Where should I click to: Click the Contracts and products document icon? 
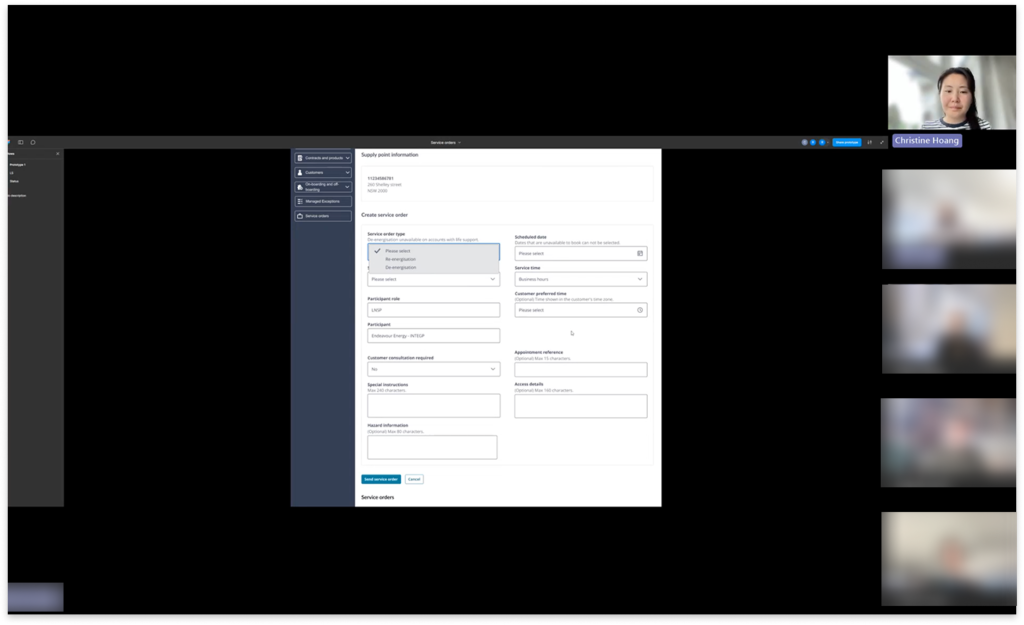pyautogui.click(x=300, y=158)
